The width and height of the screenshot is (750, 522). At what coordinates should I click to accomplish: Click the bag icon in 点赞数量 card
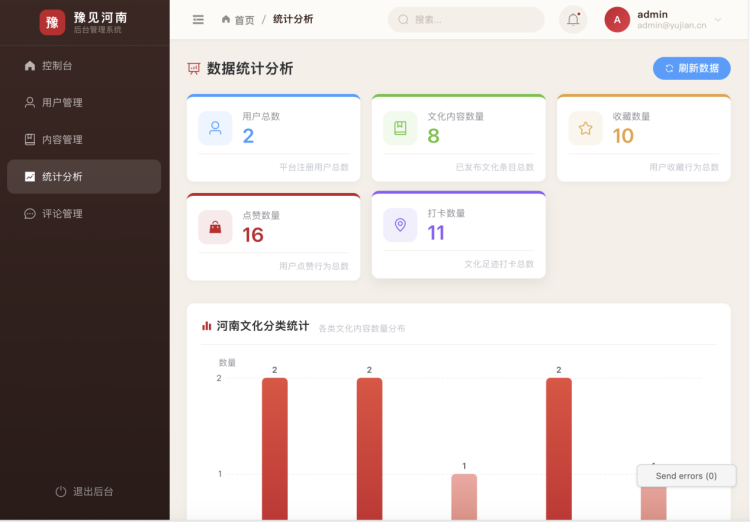click(215, 227)
